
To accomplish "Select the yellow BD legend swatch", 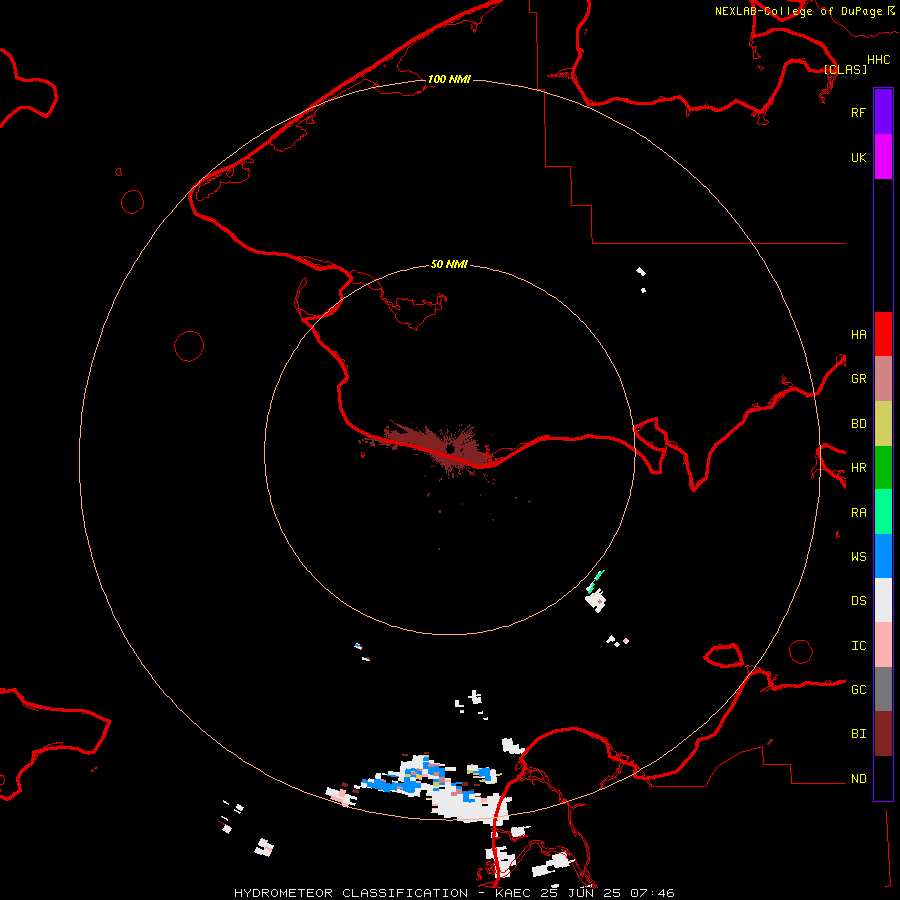I will tap(883, 424).
